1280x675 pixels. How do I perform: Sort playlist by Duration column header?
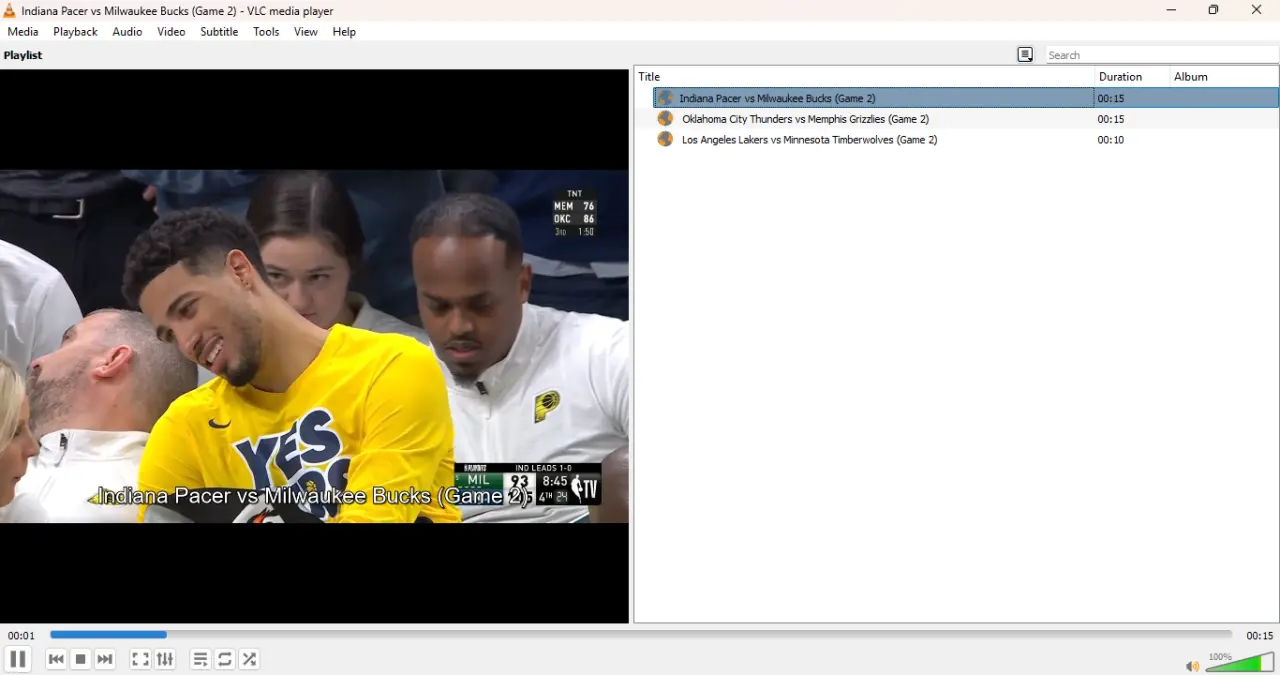[x=1132, y=77]
